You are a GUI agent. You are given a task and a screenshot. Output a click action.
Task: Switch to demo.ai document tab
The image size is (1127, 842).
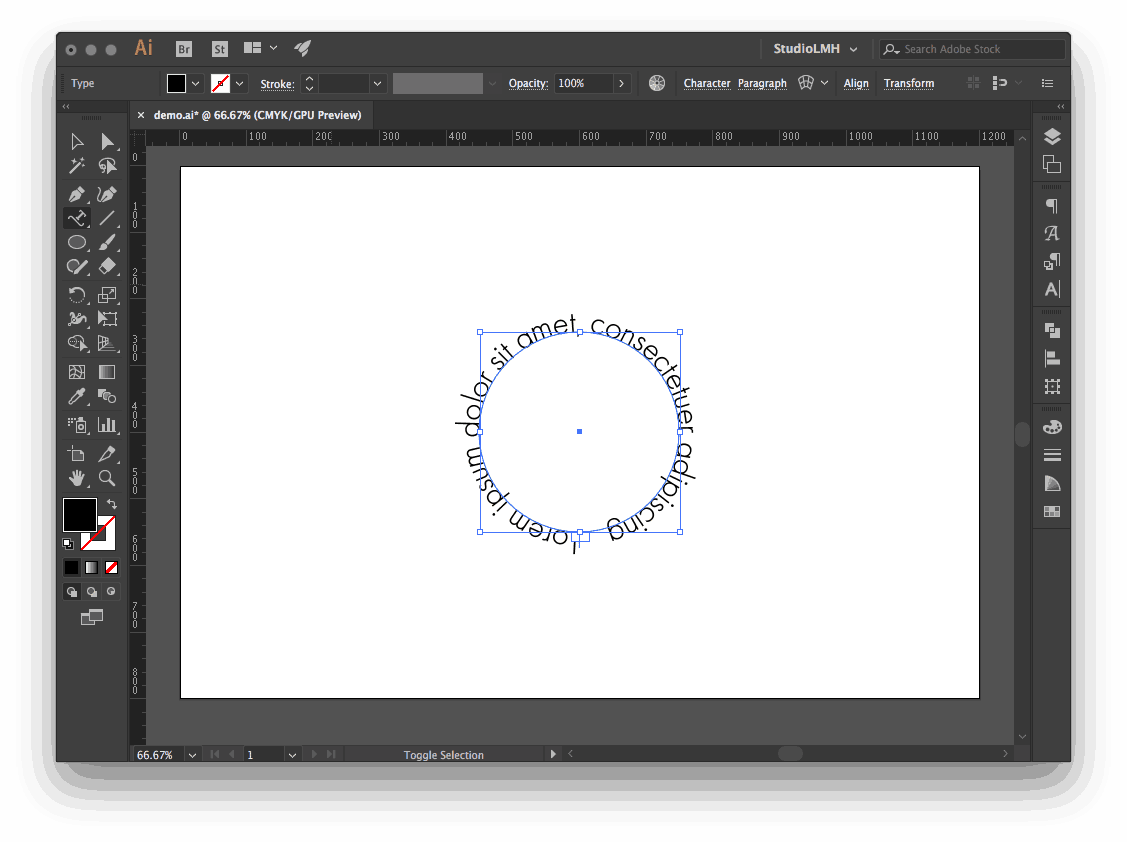(257, 115)
